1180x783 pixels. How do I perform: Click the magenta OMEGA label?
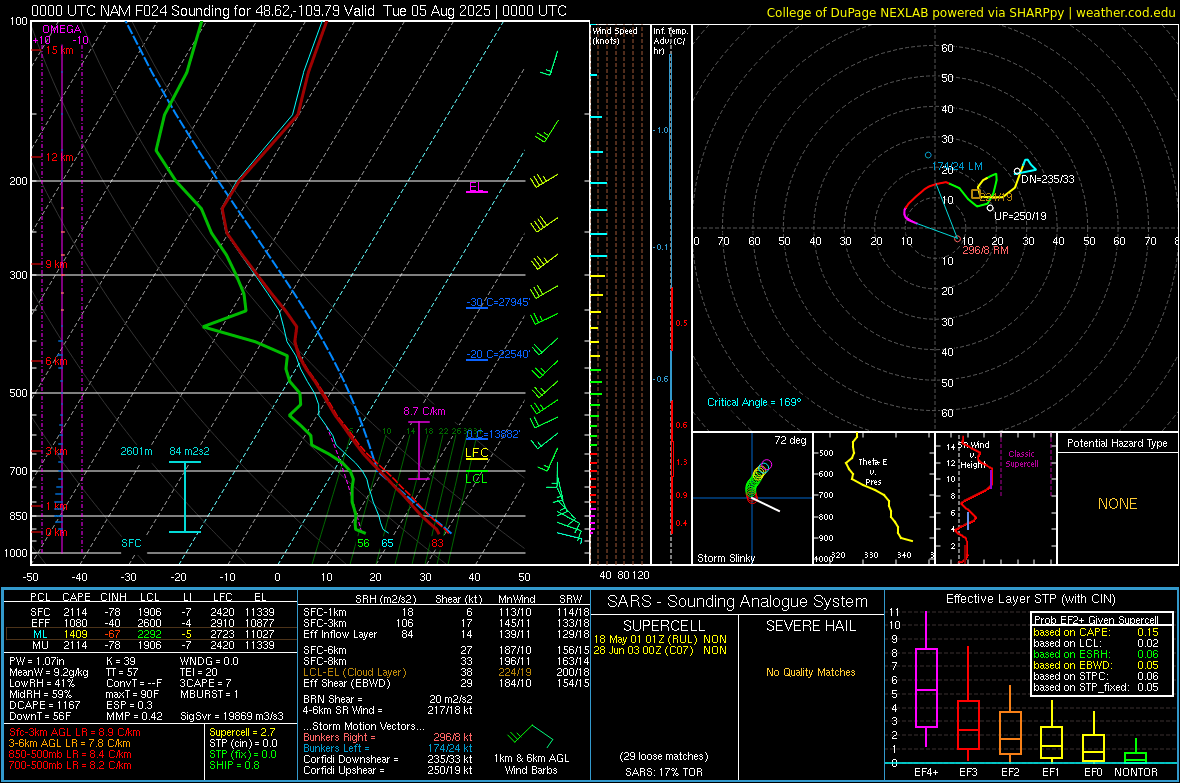point(62,29)
